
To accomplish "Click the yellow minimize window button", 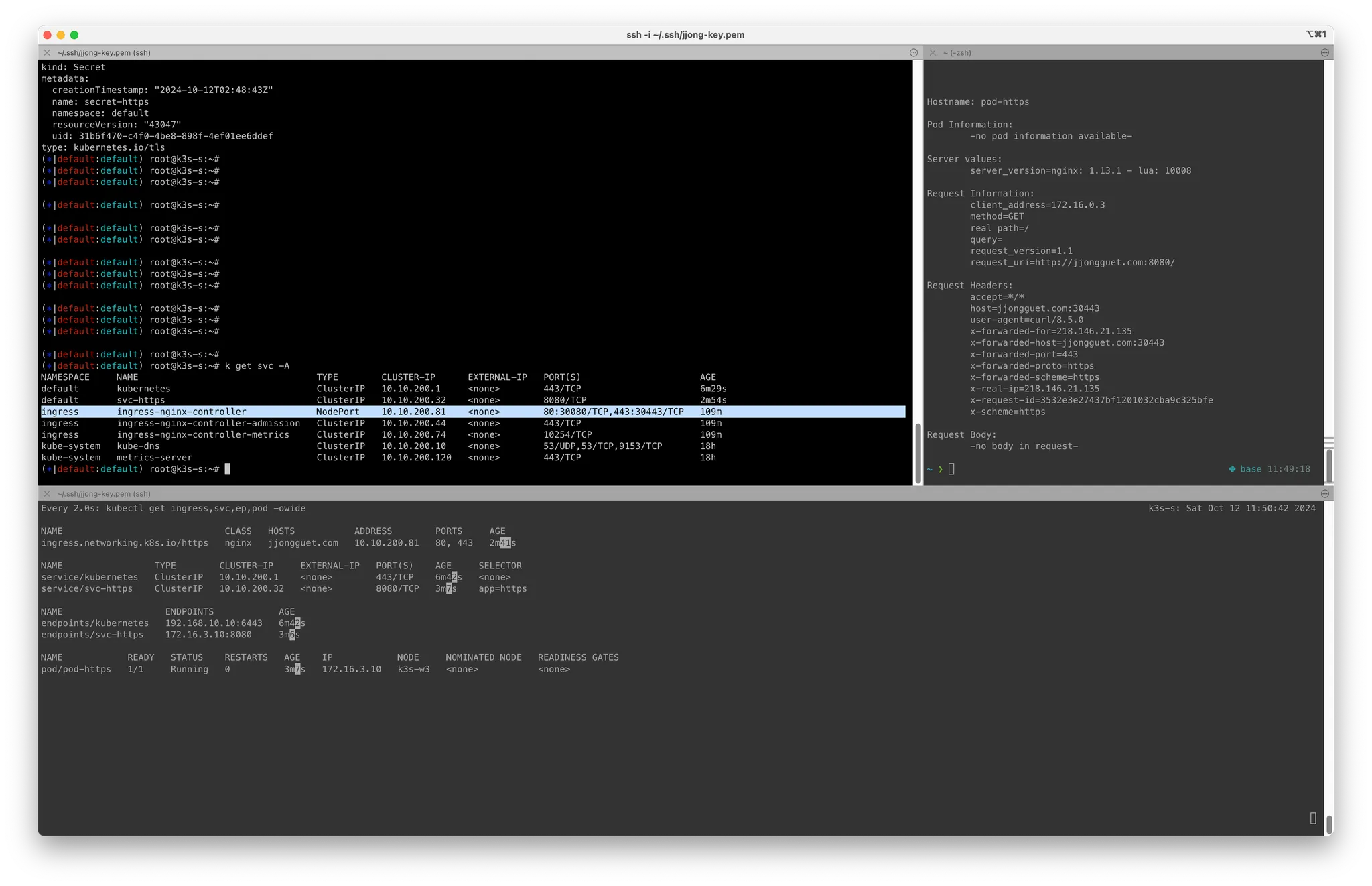I will click(60, 35).
